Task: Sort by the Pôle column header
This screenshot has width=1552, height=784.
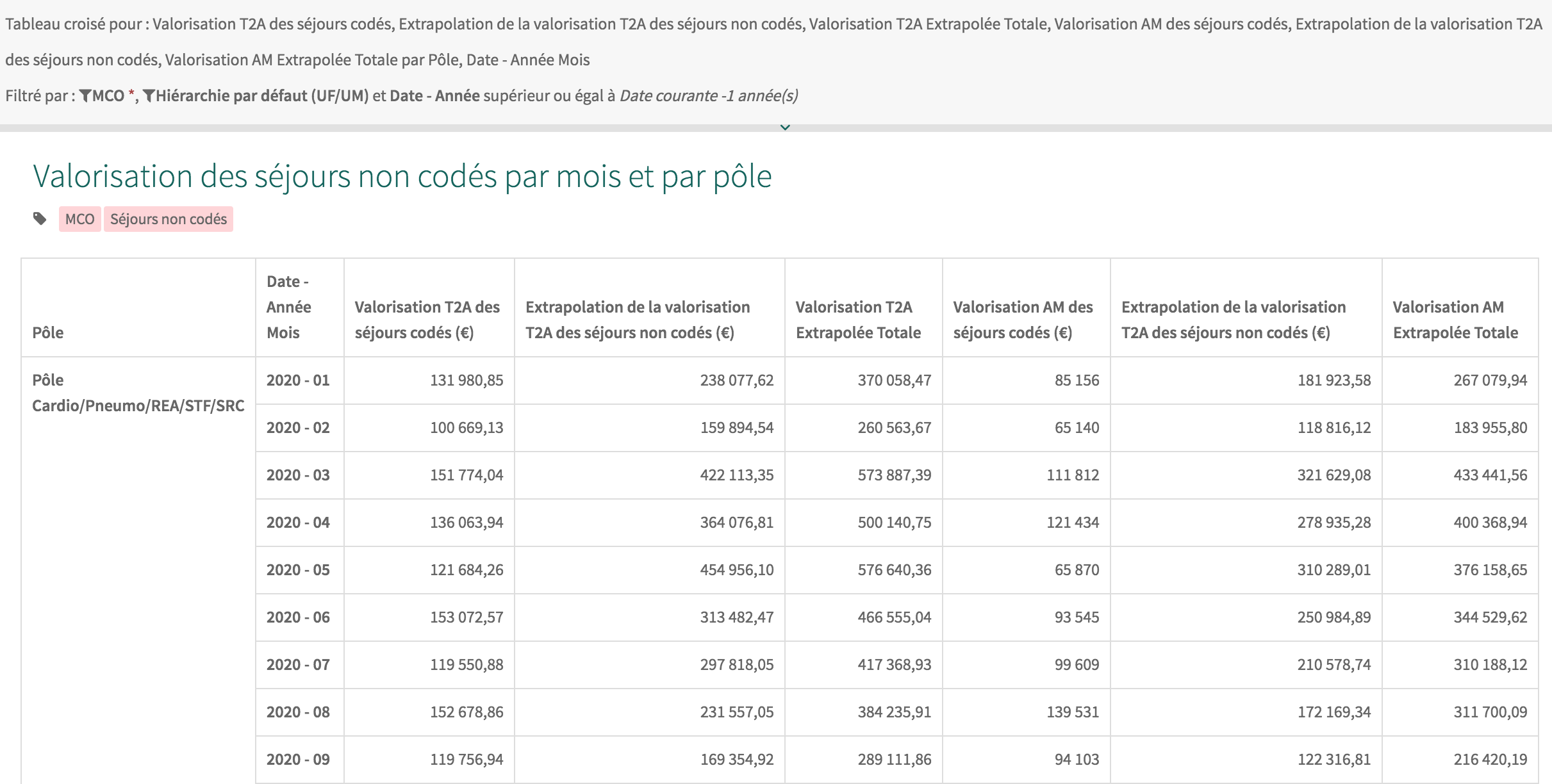Action: (48, 332)
